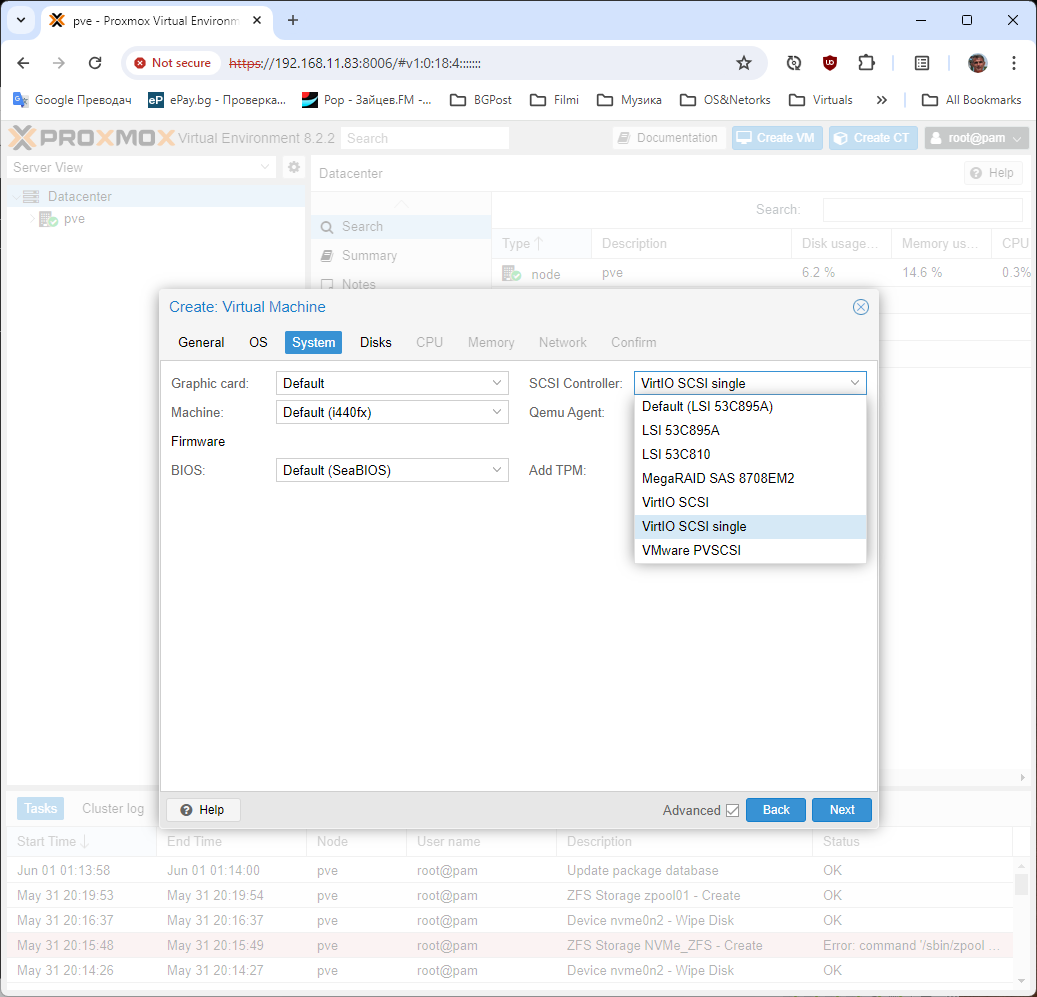Open the BGPost bookmark folder
This screenshot has height=997, width=1037.
point(481,100)
